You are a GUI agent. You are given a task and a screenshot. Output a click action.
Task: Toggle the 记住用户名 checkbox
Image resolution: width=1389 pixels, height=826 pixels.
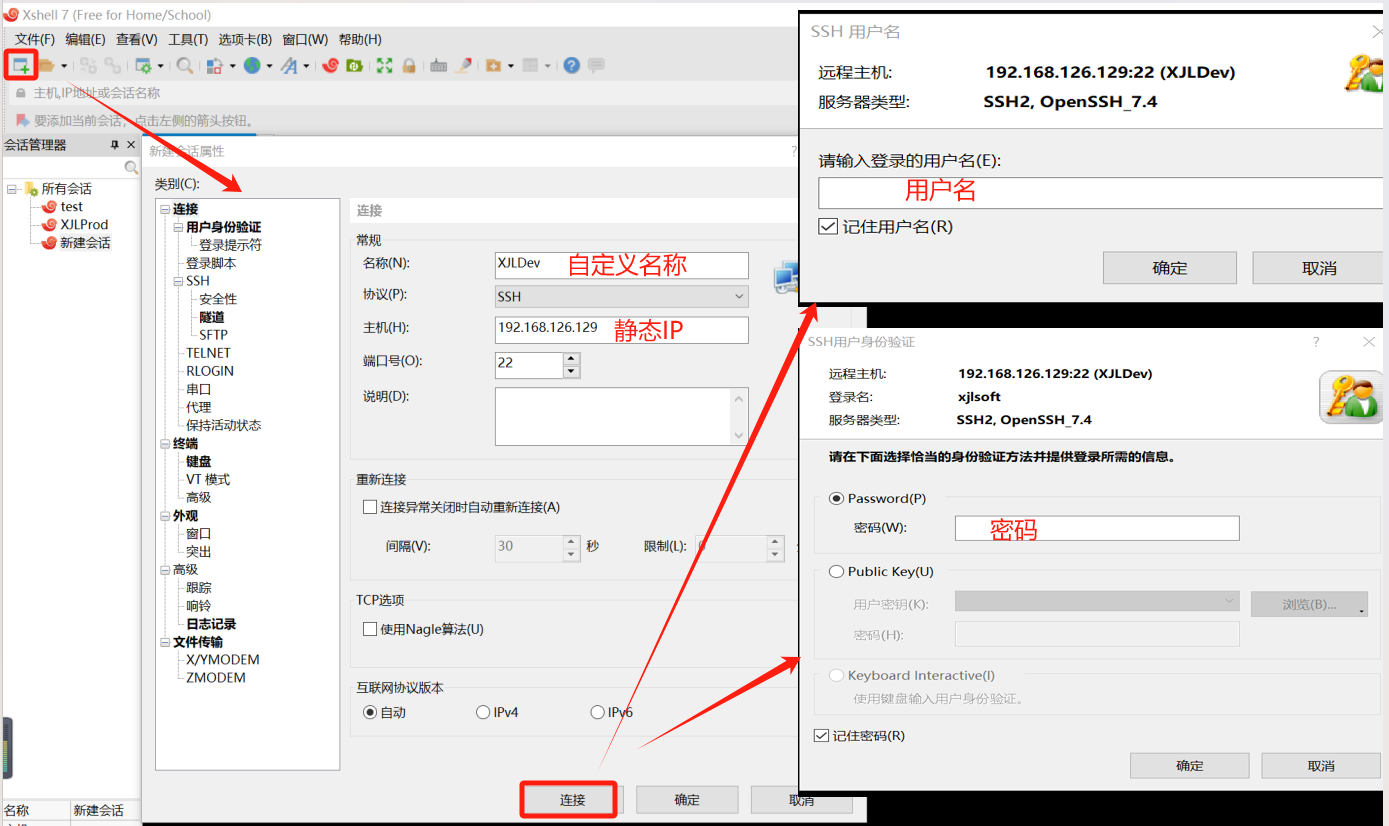coord(827,227)
